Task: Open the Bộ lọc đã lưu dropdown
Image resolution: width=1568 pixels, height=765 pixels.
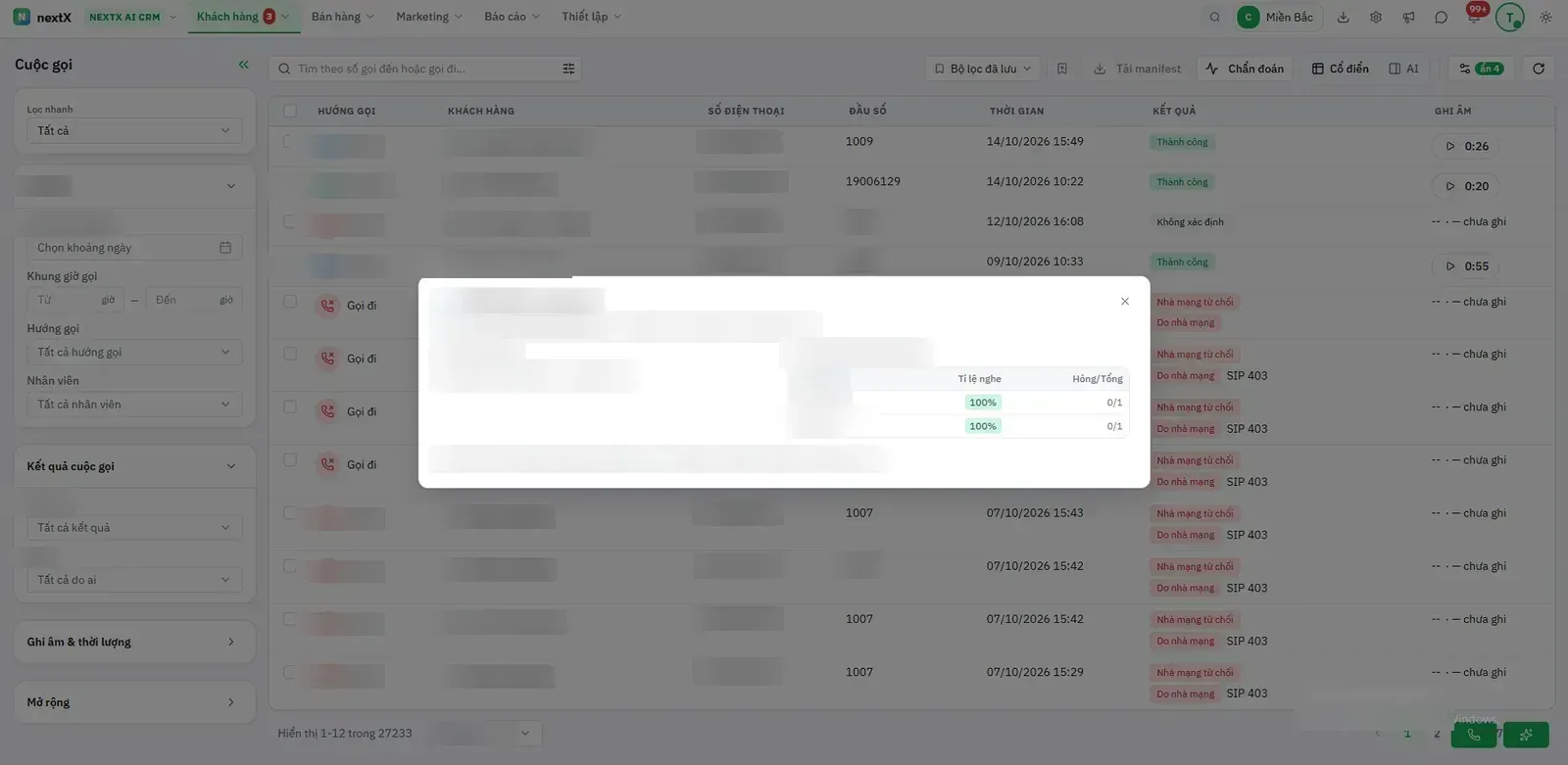Action: (983, 69)
